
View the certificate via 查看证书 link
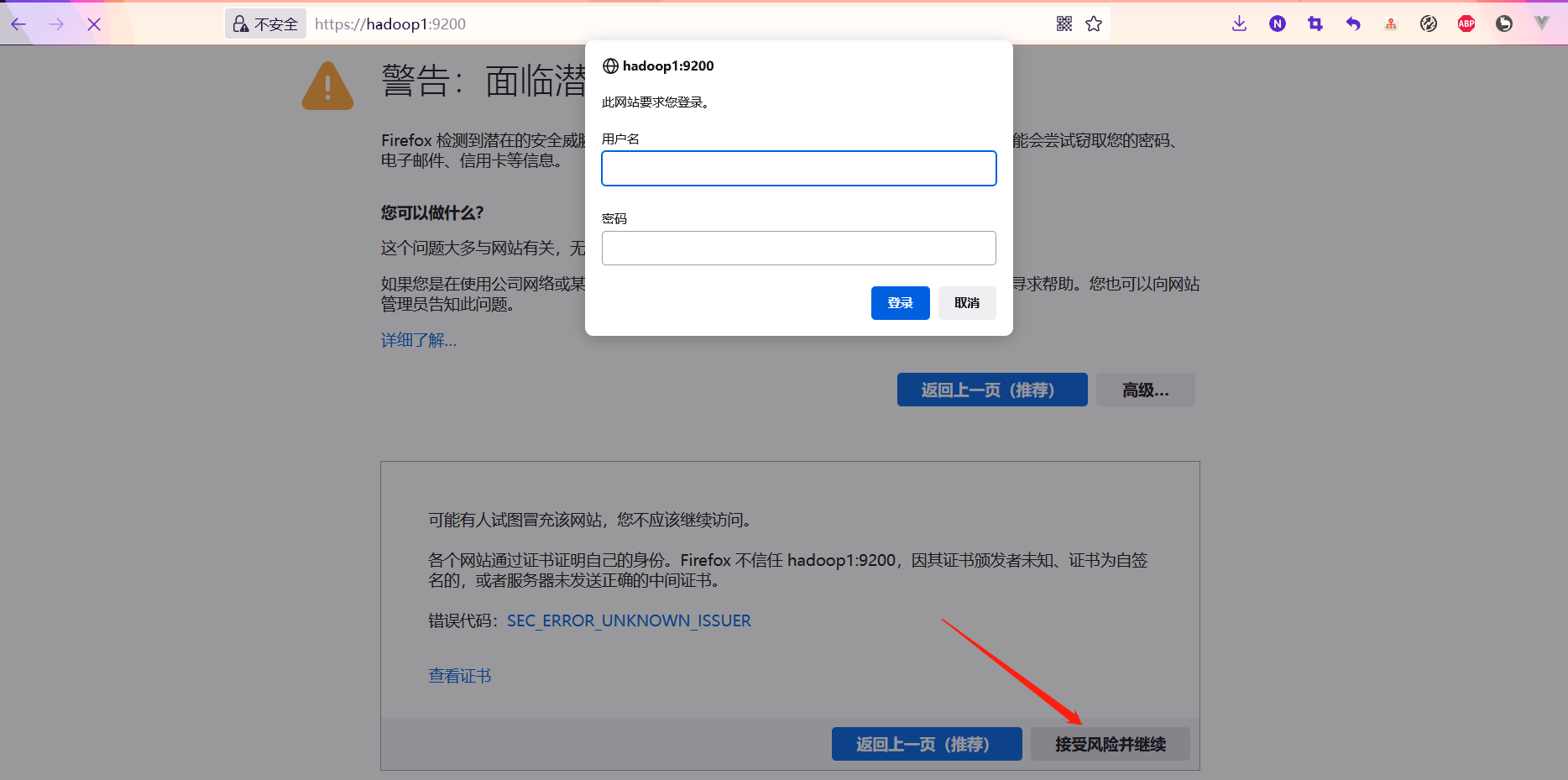point(459,675)
